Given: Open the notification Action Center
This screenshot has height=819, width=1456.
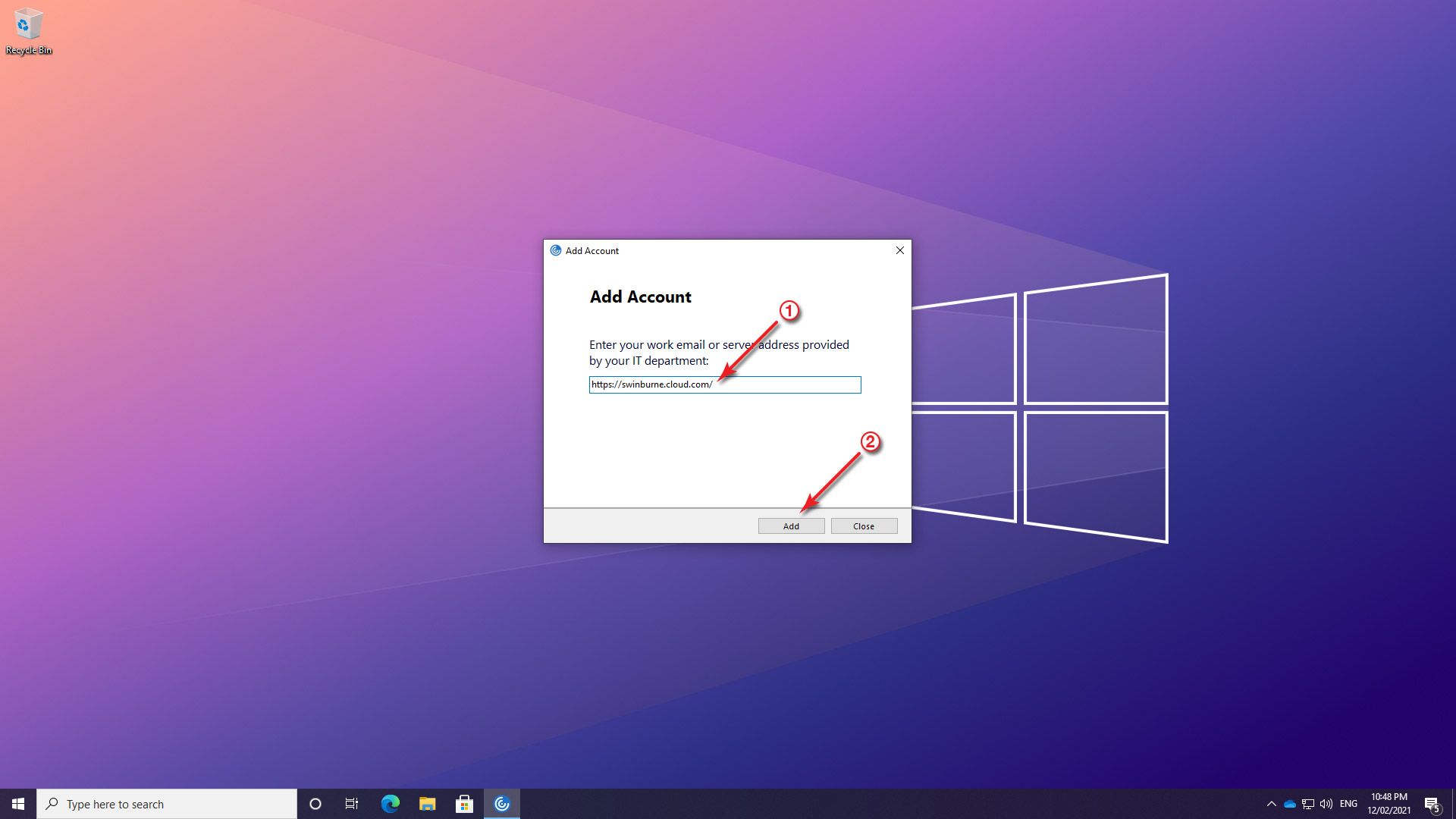Looking at the screenshot, I should [x=1432, y=804].
